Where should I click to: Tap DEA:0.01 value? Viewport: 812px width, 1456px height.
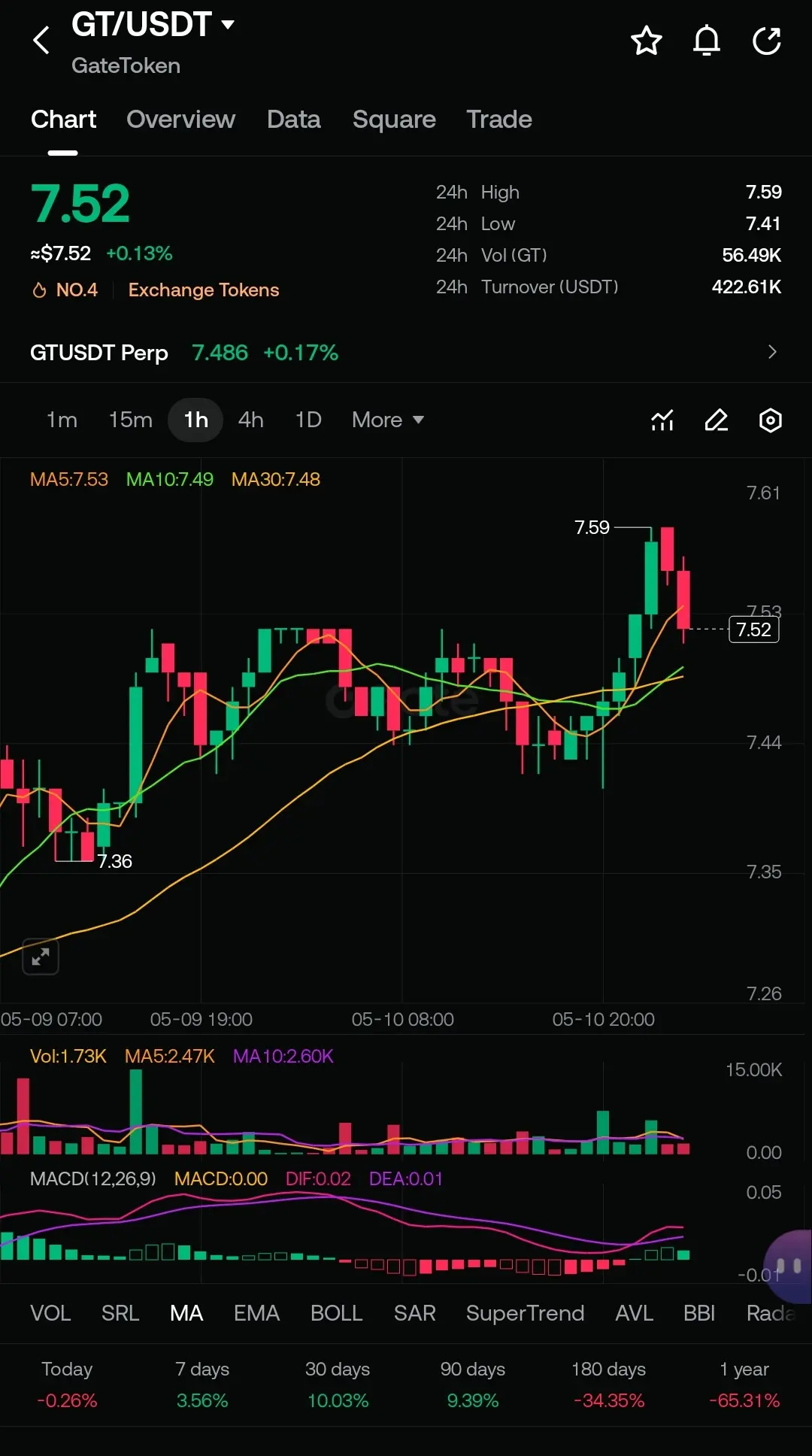click(x=406, y=1178)
